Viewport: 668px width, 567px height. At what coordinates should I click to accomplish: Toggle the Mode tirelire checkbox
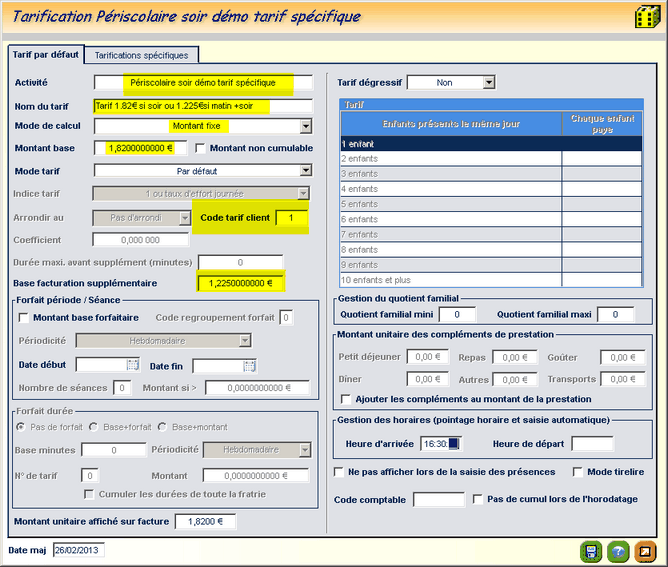tap(578, 472)
